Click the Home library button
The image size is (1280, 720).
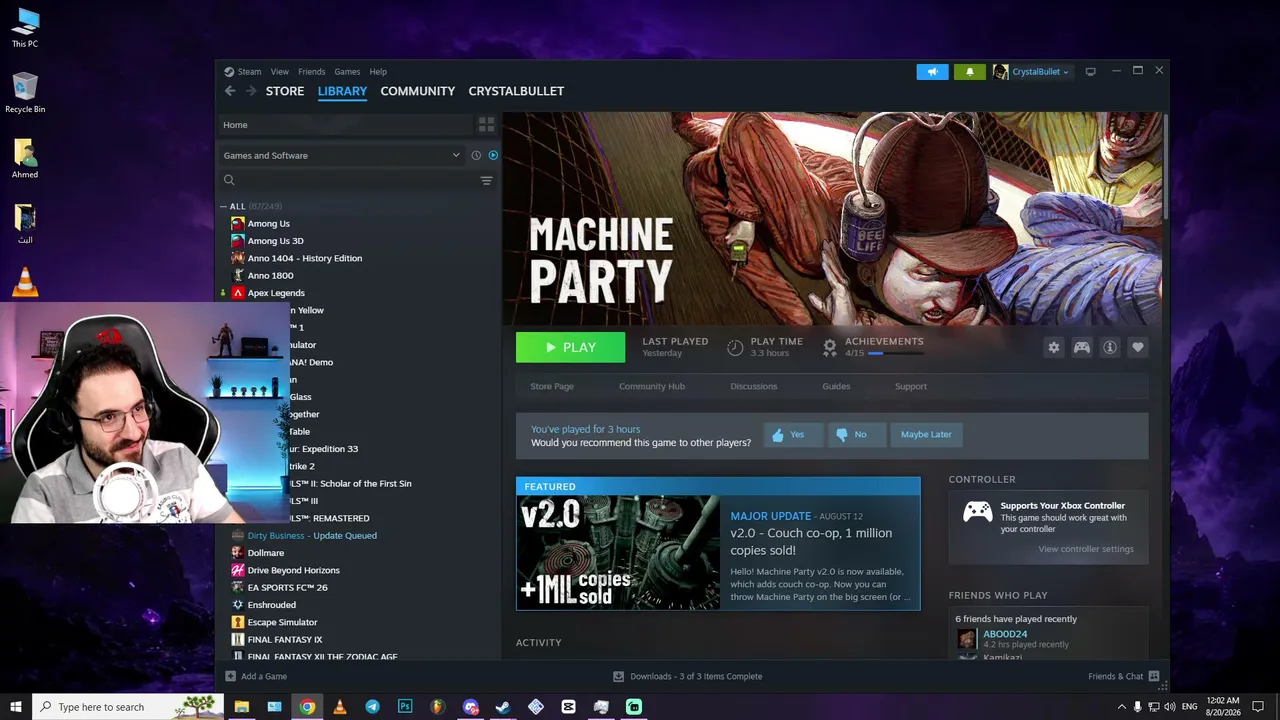pyautogui.click(x=346, y=125)
